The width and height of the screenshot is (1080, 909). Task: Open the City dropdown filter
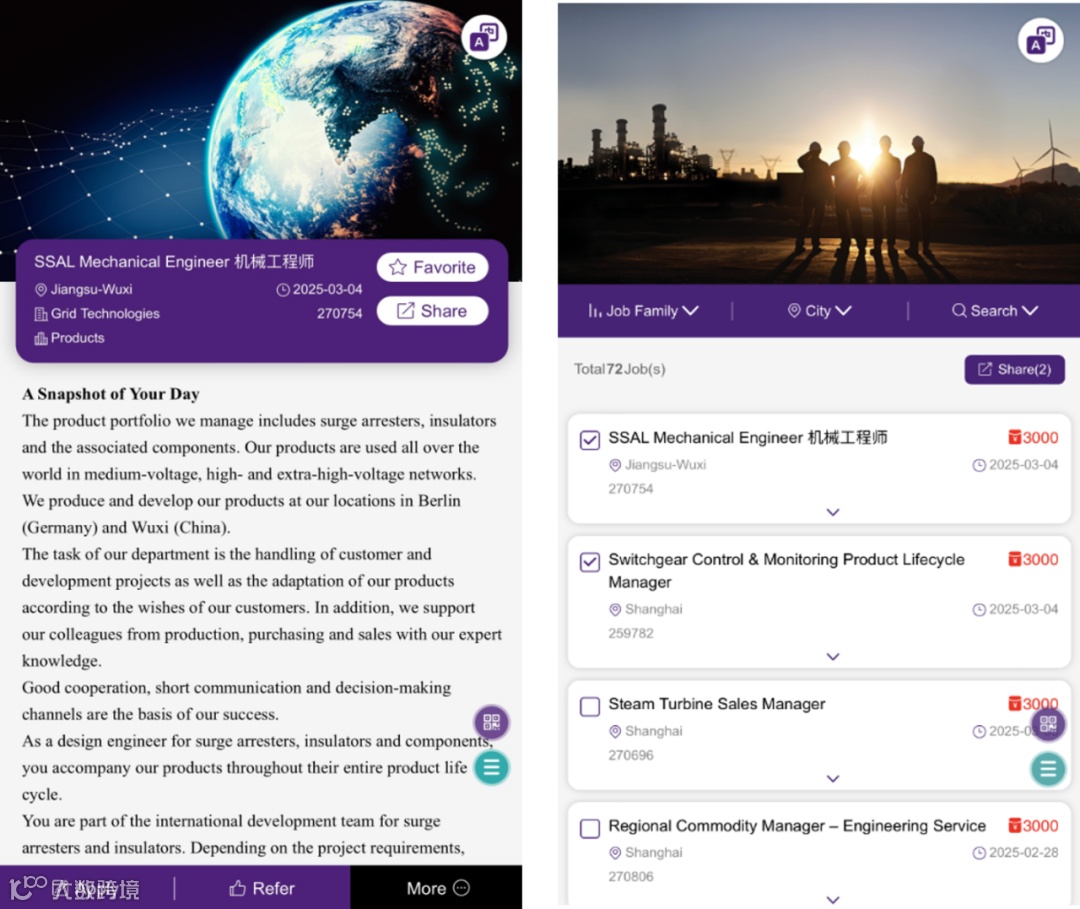click(x=820, y=311)
